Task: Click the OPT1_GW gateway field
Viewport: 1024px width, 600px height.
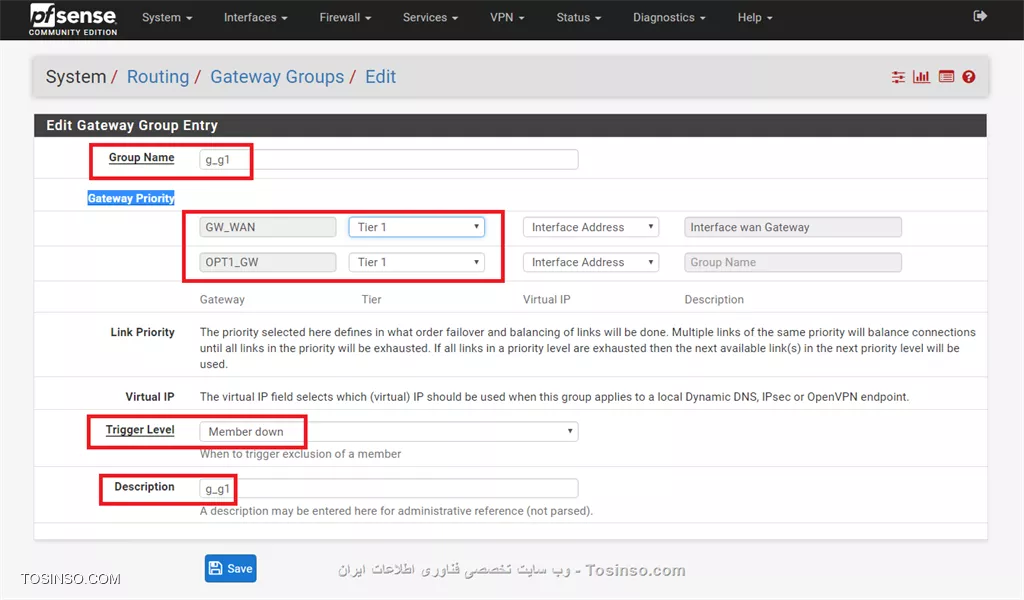Action: (x=268, y=262)
